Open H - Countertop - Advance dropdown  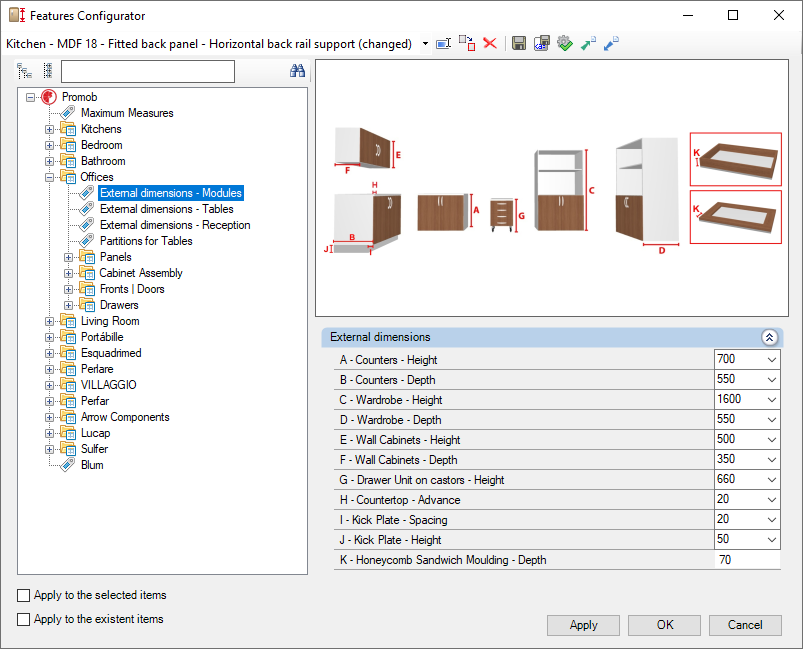coord(772,499)
